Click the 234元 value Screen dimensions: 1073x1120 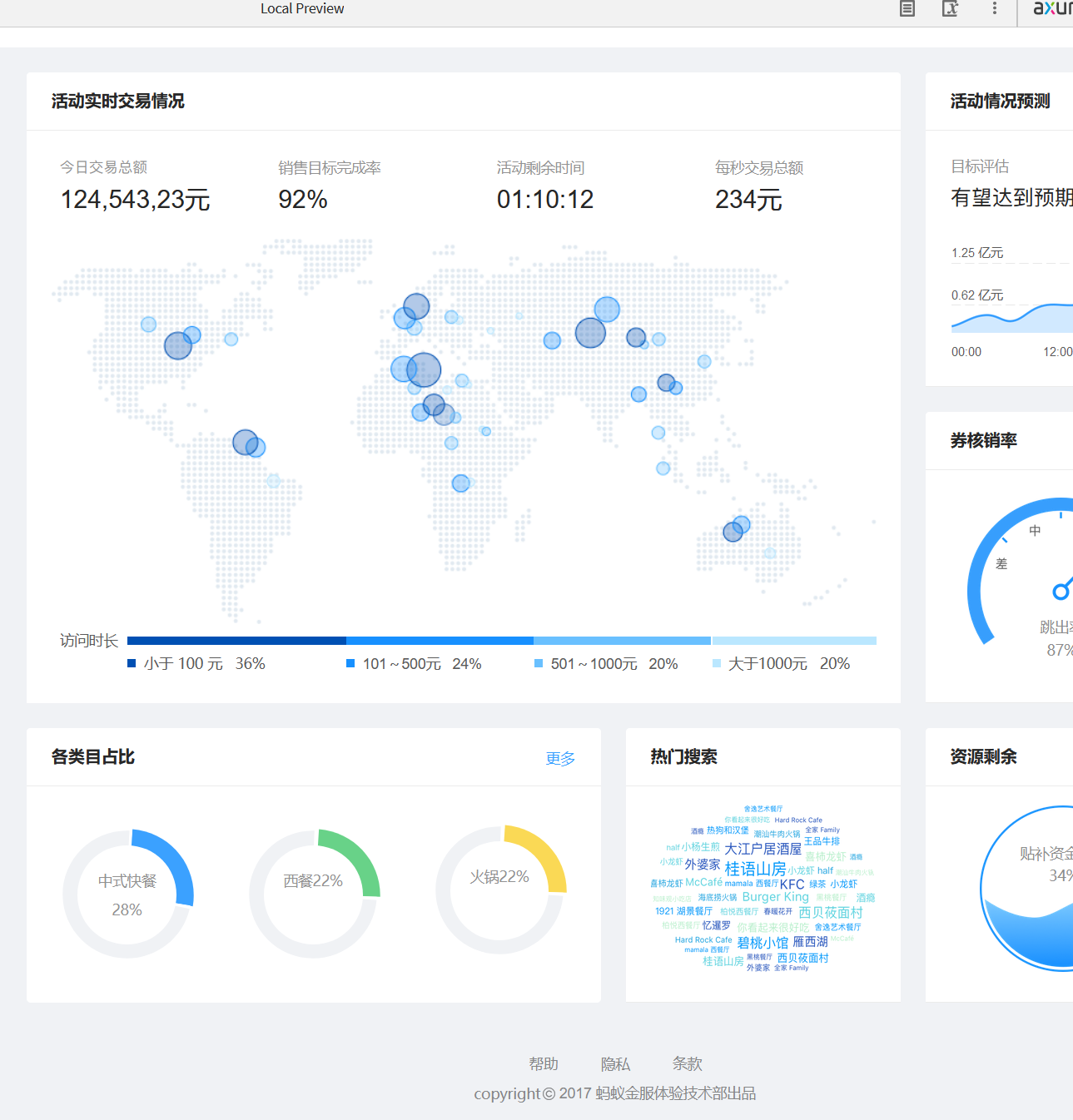point(749,200)
